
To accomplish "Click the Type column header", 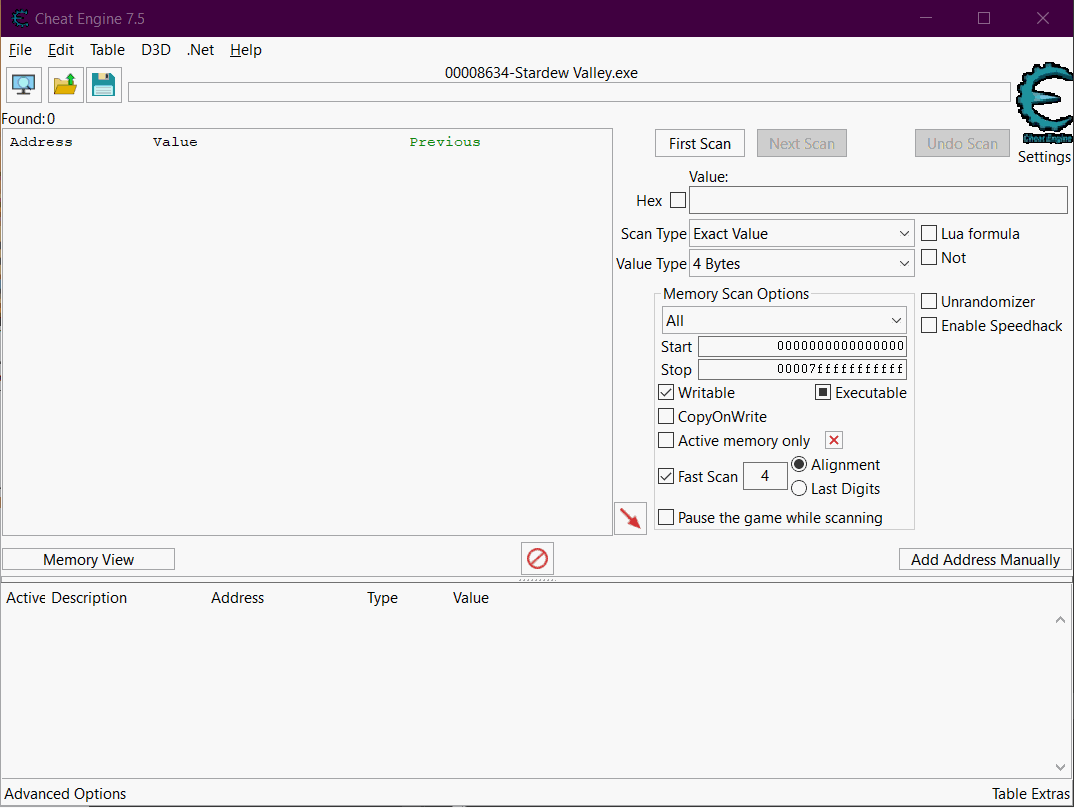I will coord(382,598).
